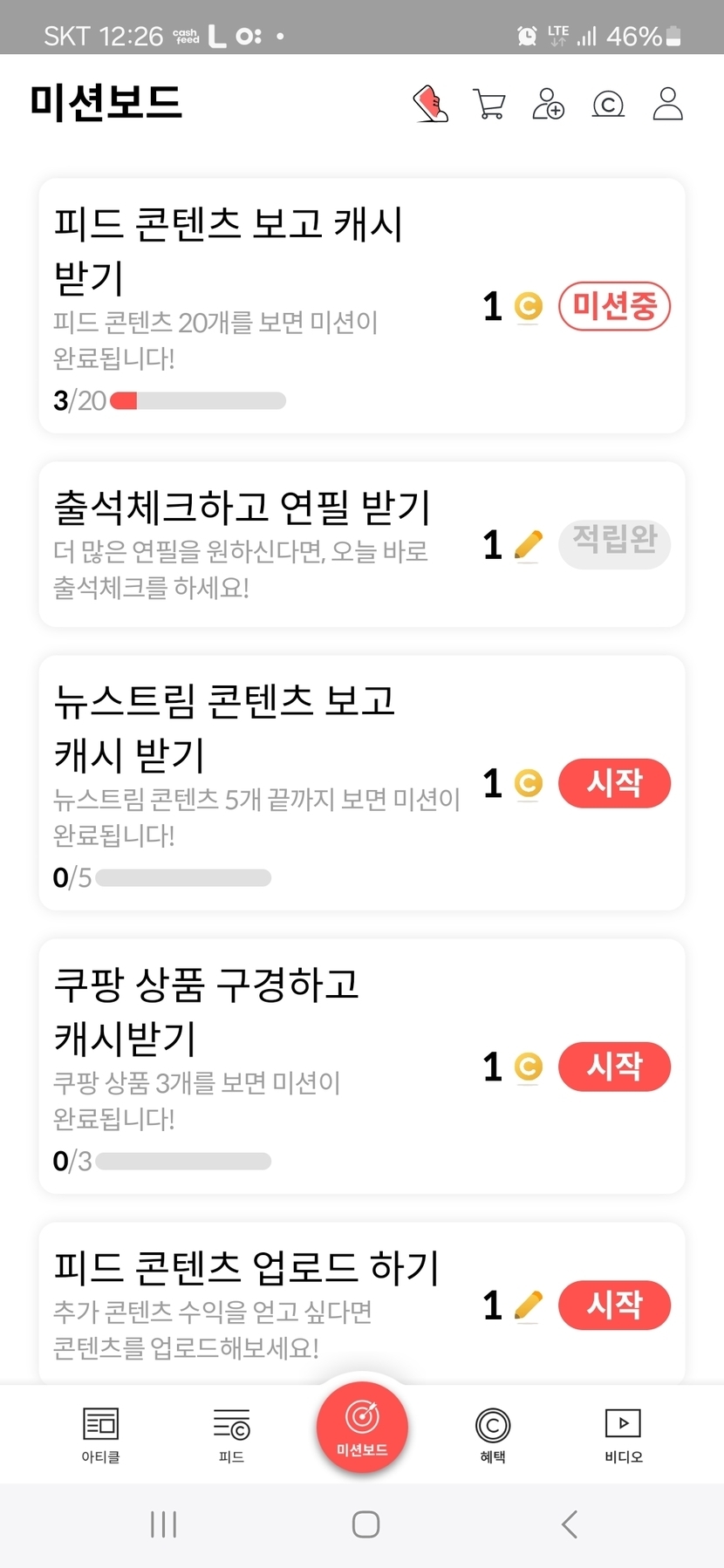The height and width of the screenshot is (1568, 724).
Task: Start the 뉴스트림 콘텐츠 mission
Action: point(614,783)
